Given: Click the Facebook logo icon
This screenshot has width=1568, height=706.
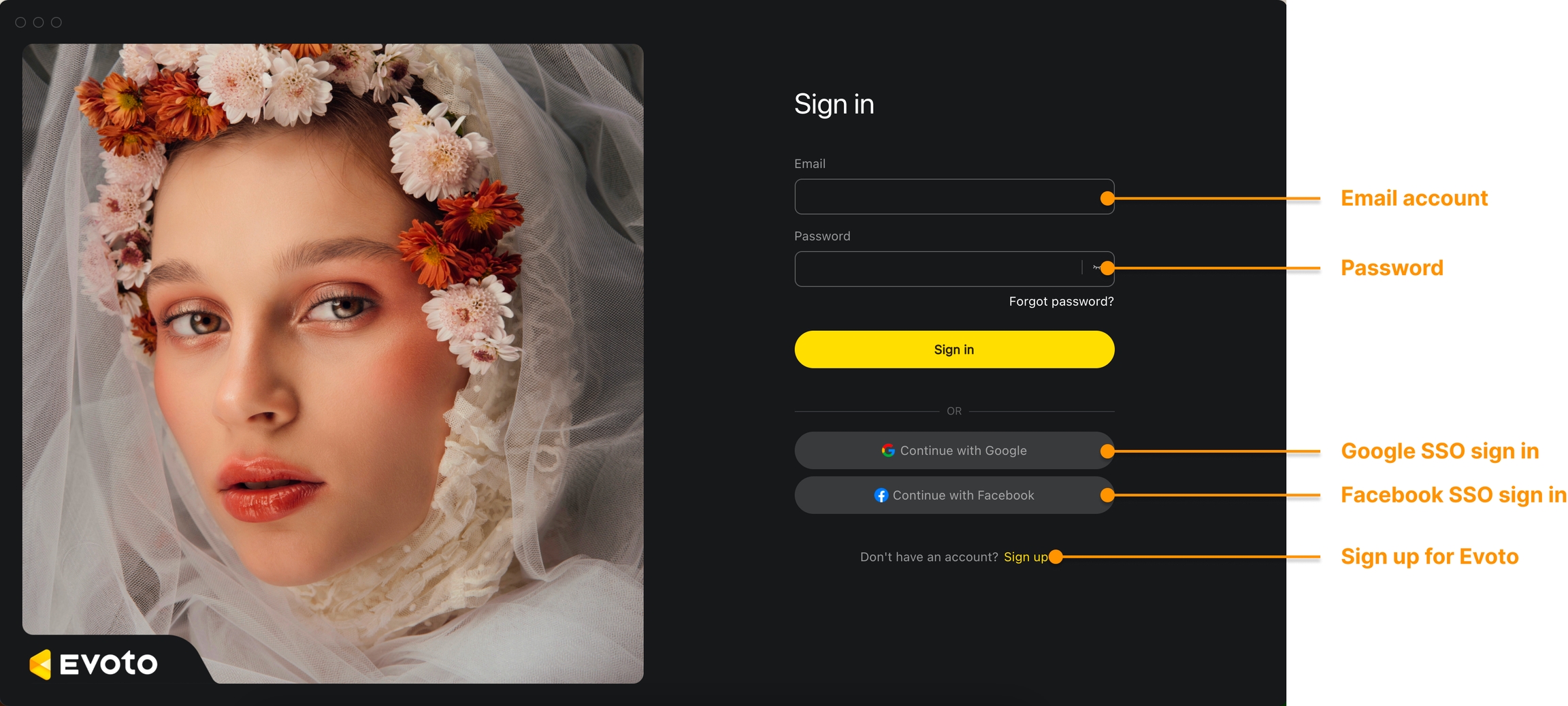Looking at the screenshot, I should point(881,496).
